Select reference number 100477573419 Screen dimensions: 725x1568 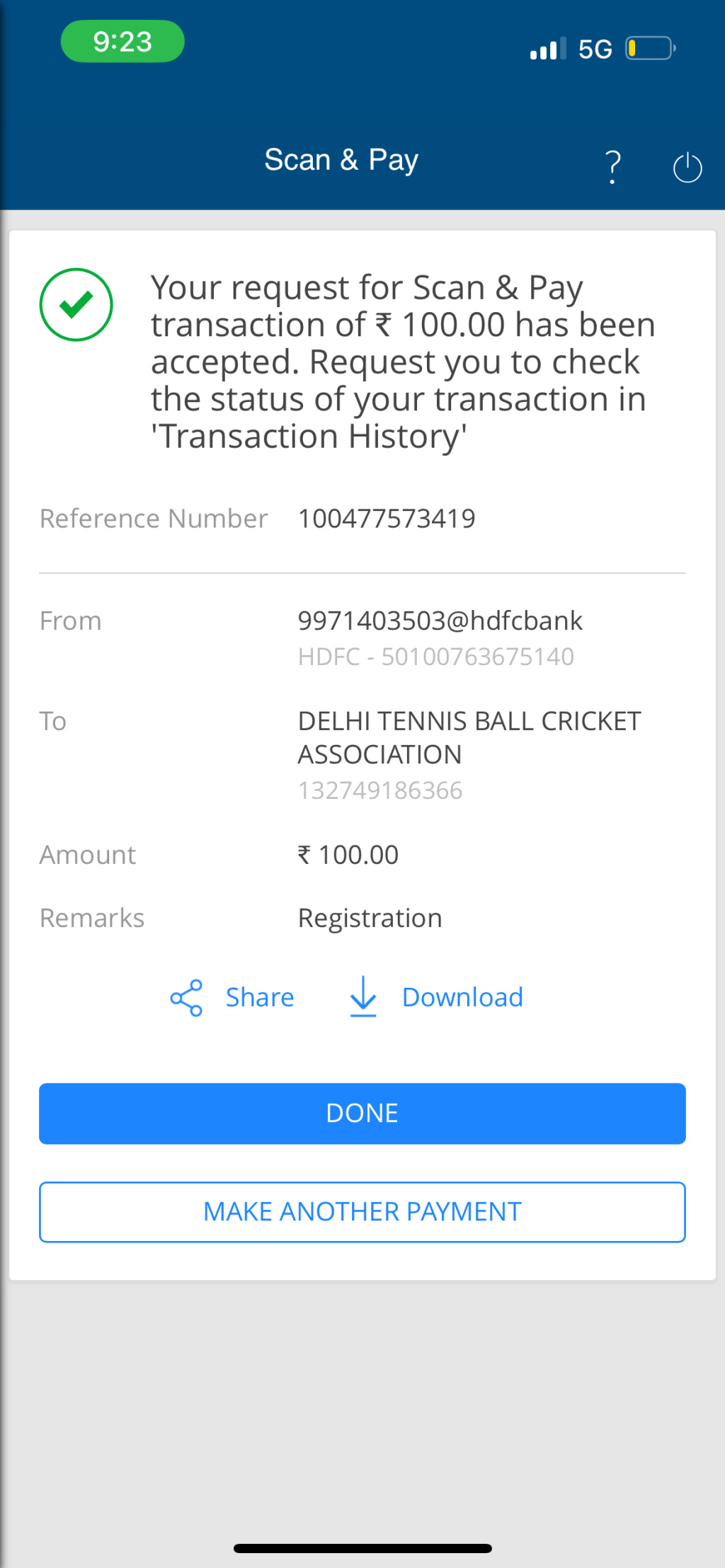pyautogui.click(x=387, y=519)
